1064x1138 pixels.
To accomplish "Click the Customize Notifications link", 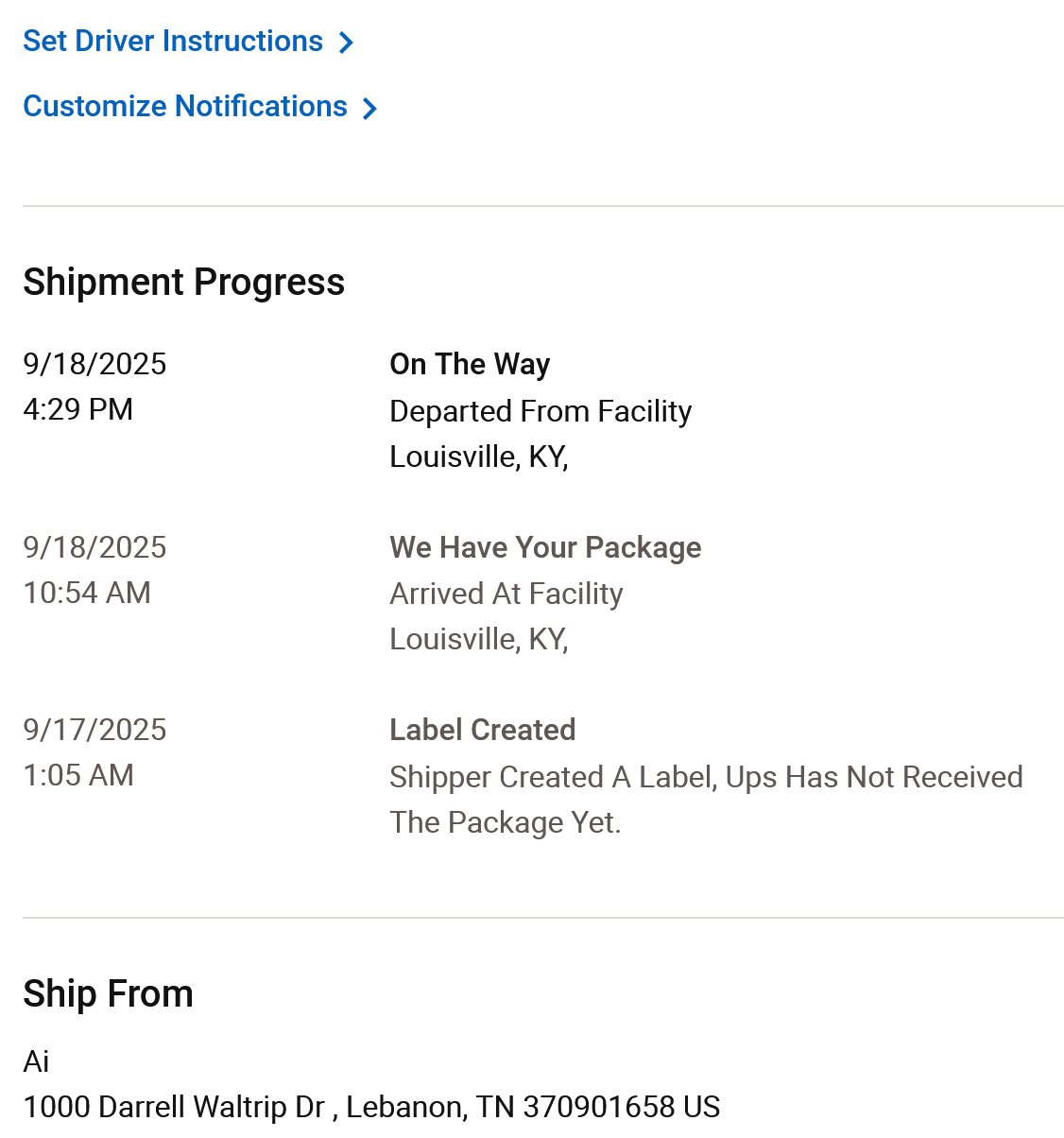I will (185, 107).
